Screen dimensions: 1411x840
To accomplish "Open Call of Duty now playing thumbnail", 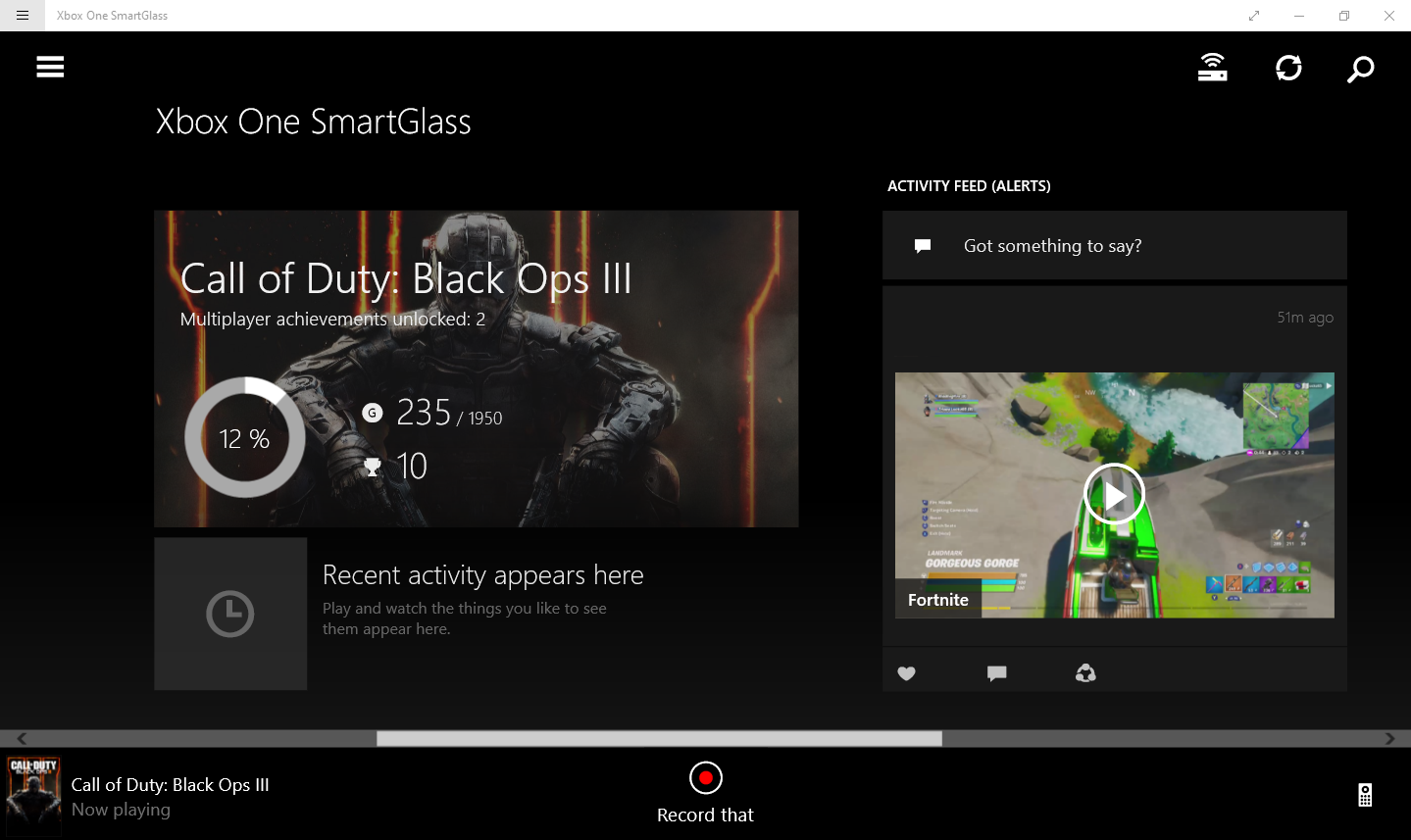I will 33,795.
